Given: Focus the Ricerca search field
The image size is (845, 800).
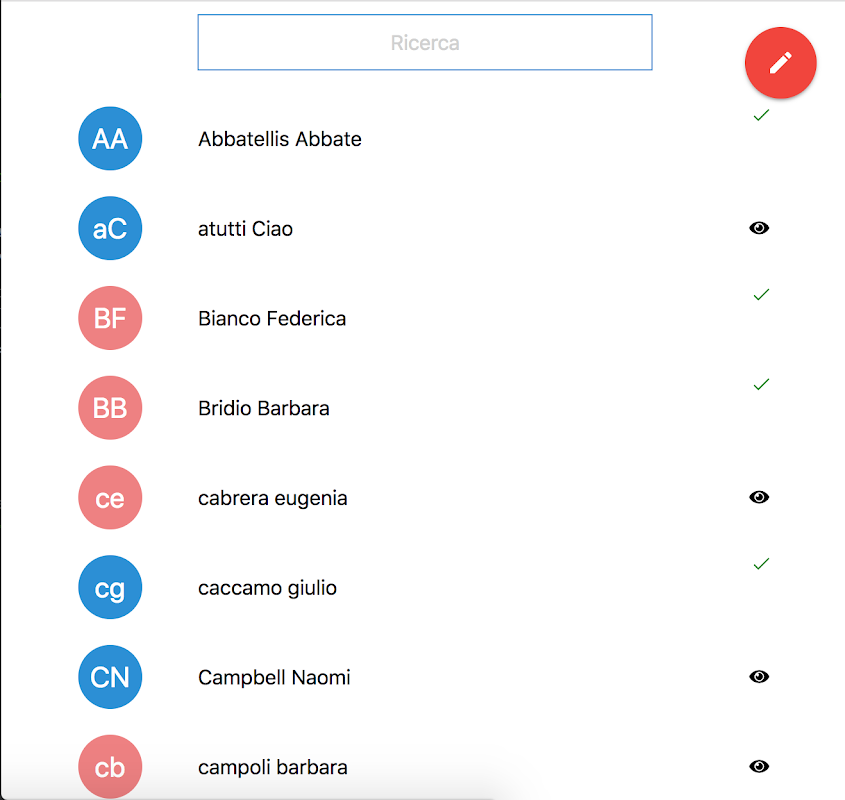Looking at the screenshot, I should (425, 43).
